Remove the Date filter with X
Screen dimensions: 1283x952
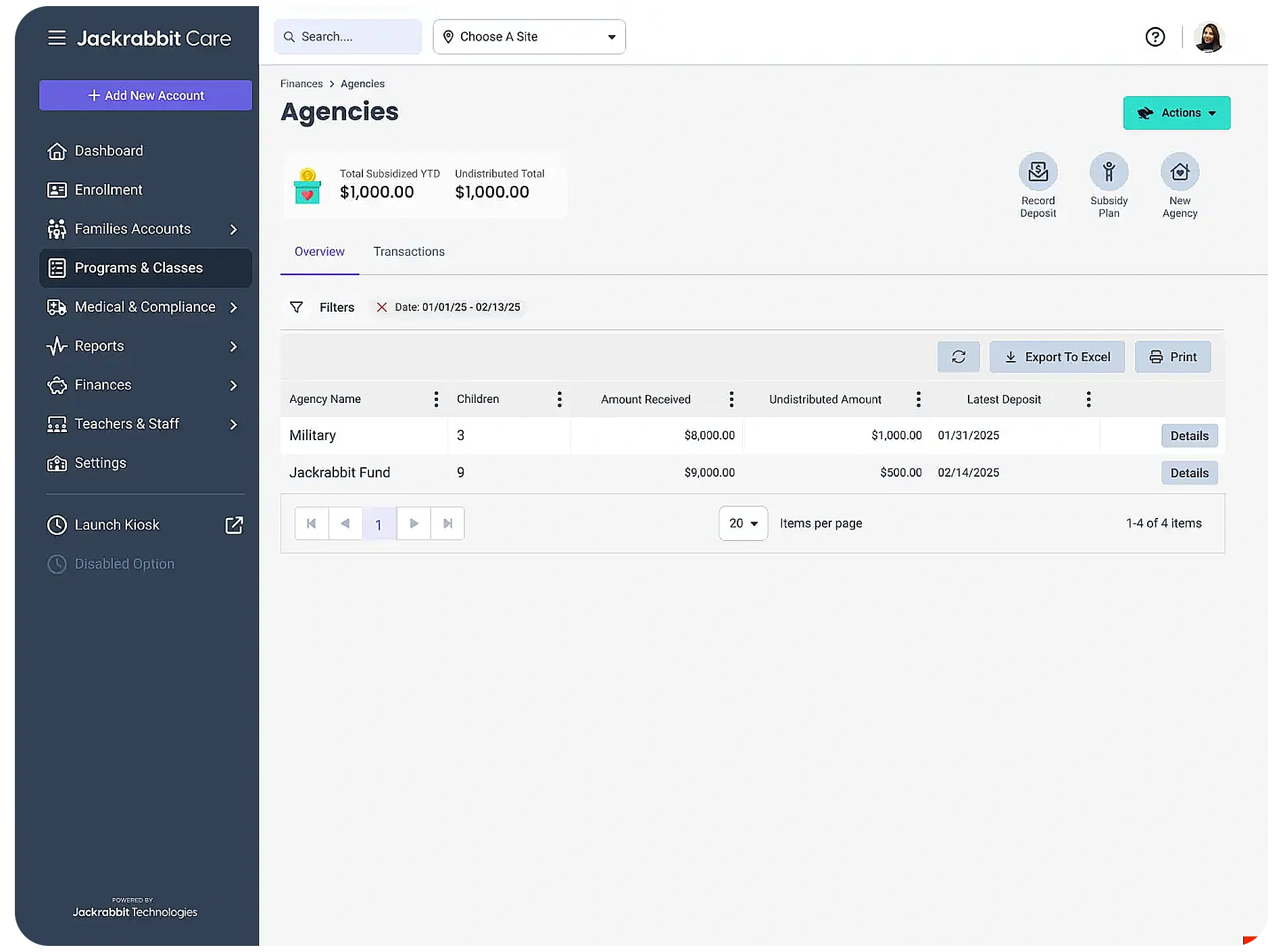(x=381, y=307)
